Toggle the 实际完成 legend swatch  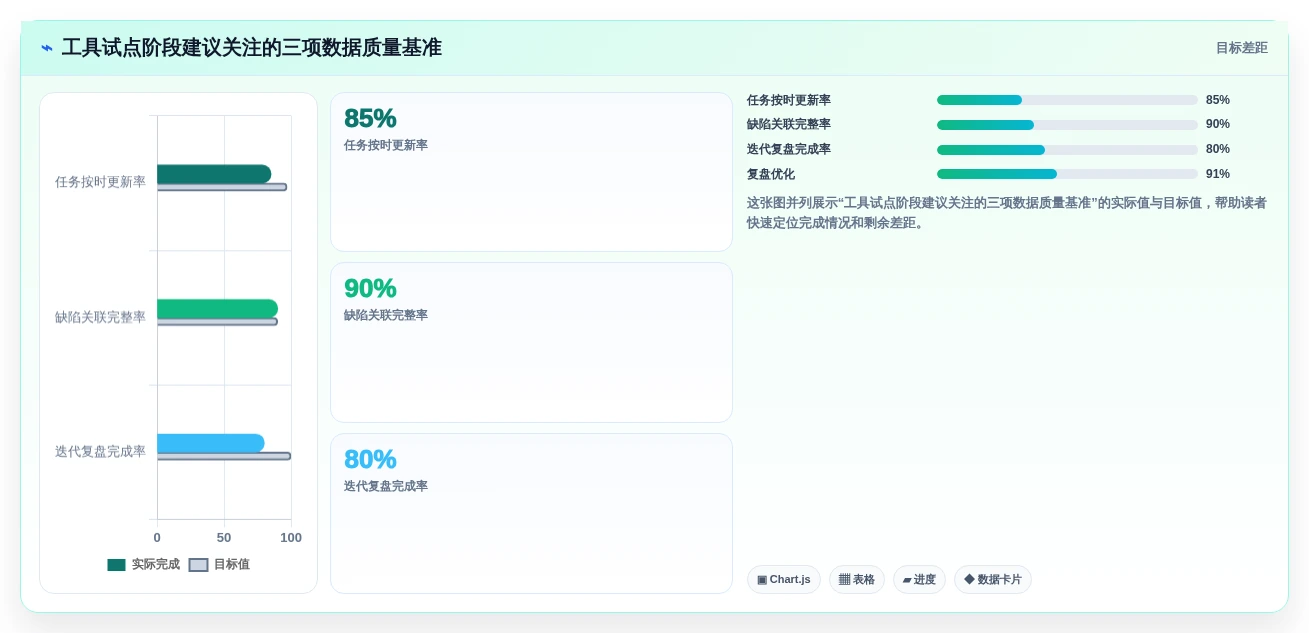coord(117,565)
